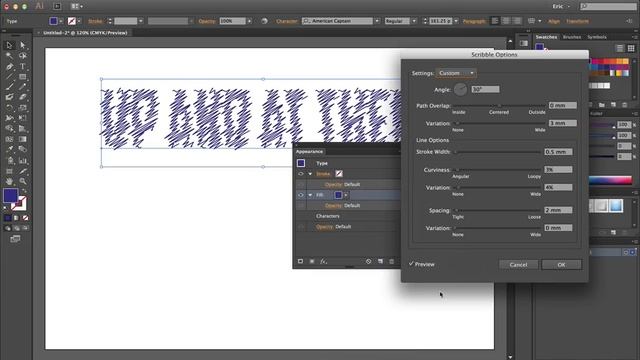
Task: Click Align Center paragraph icon
Action: coord(506,21)
